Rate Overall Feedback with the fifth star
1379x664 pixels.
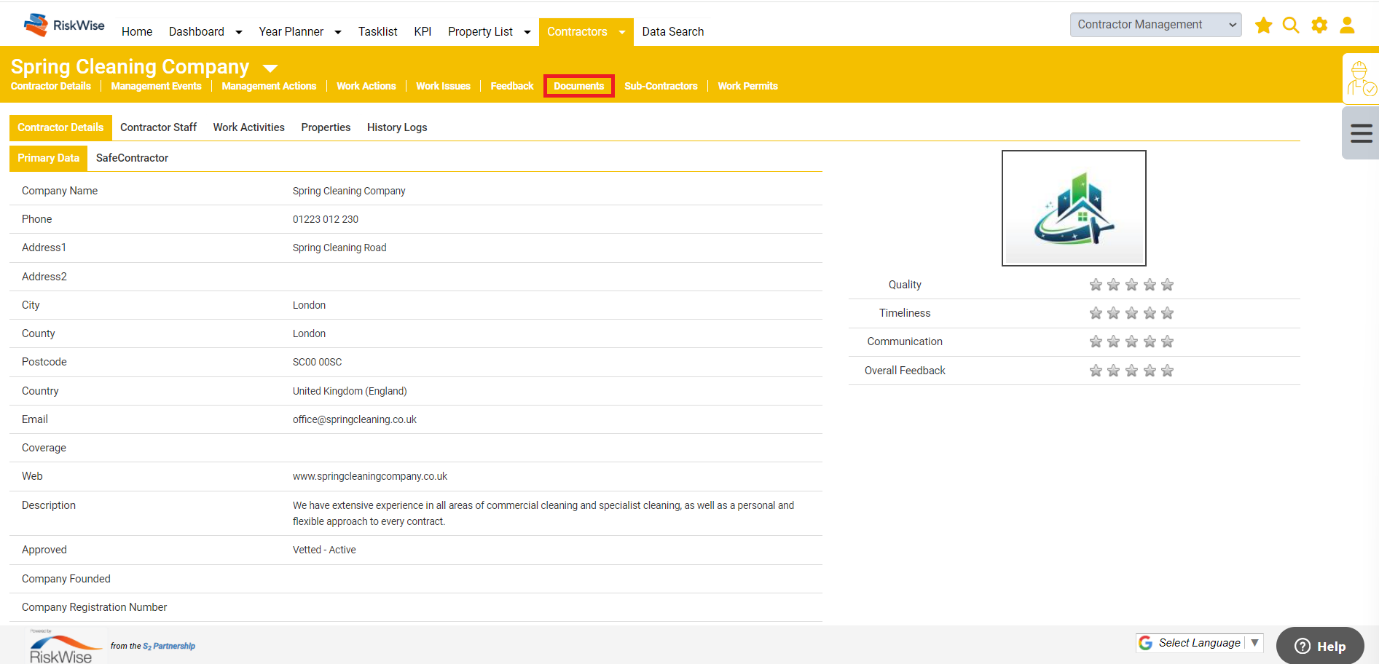[x=1167, y=371]
